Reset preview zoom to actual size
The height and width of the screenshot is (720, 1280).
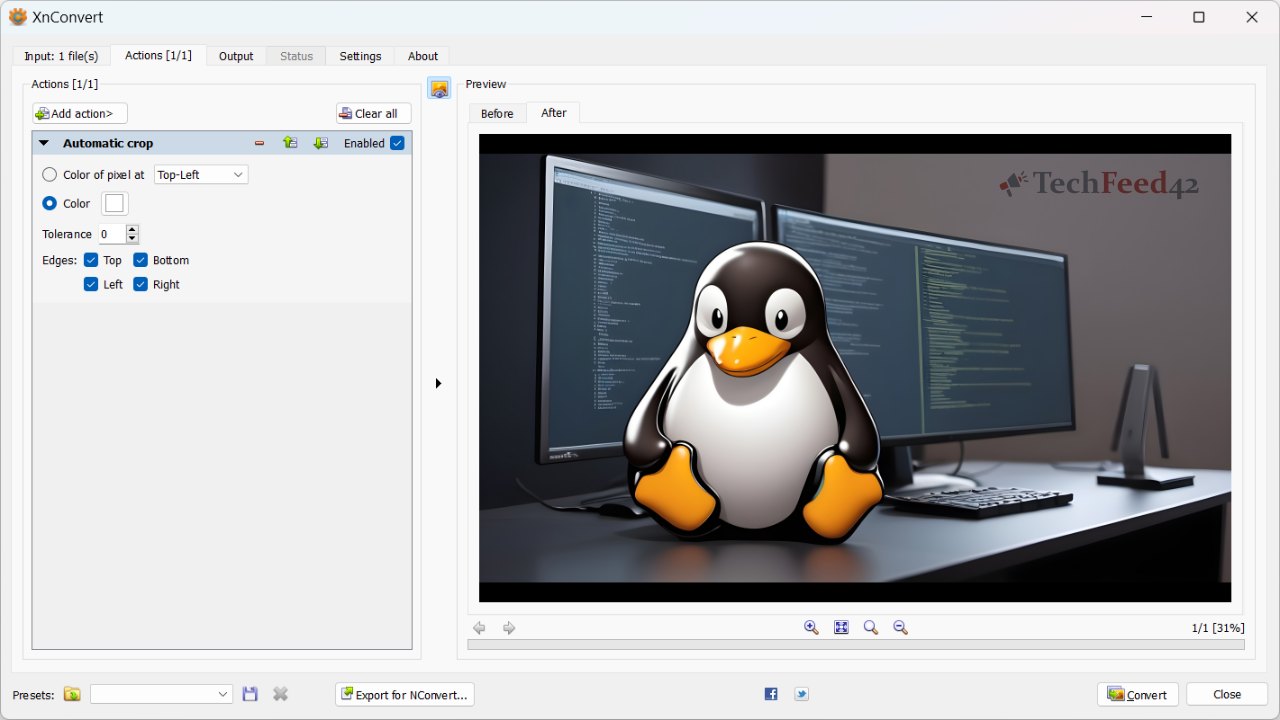click(x=871, y=628)
